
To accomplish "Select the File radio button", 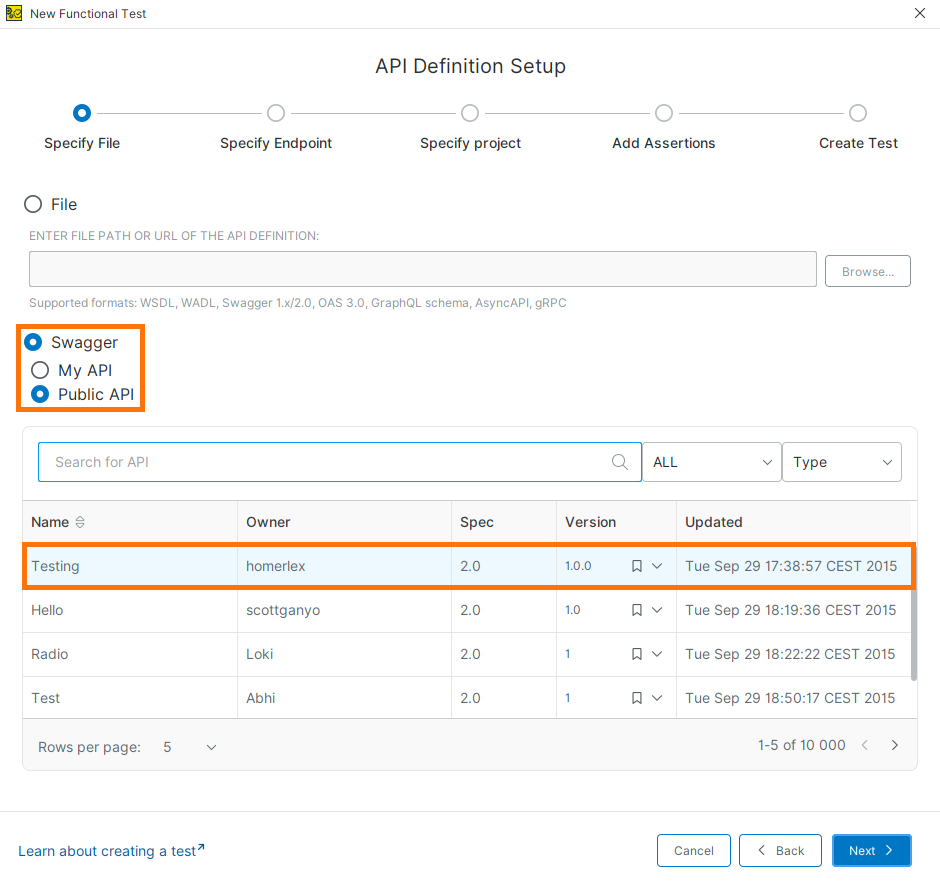I will point(33,204).
